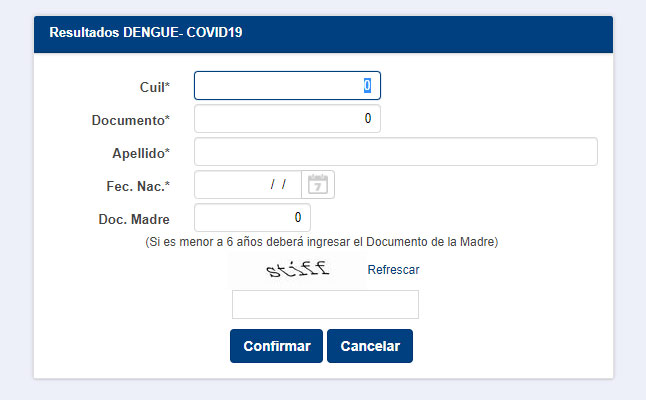Viewport: 646px width, 400px height.
Task: Click the captcha answer text box
Action: pos(325,304)
